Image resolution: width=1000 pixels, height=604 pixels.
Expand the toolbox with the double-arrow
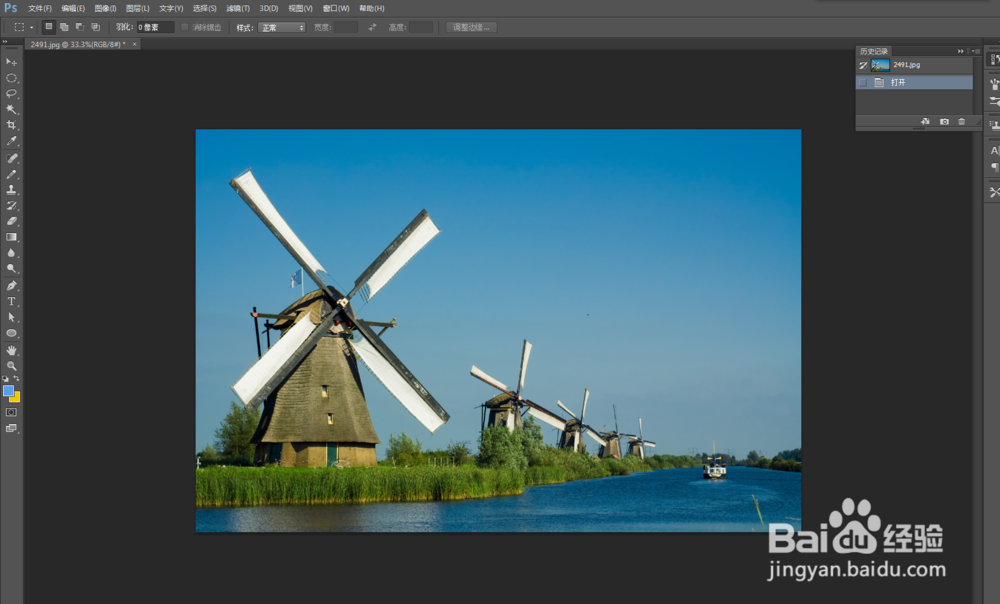5,41
